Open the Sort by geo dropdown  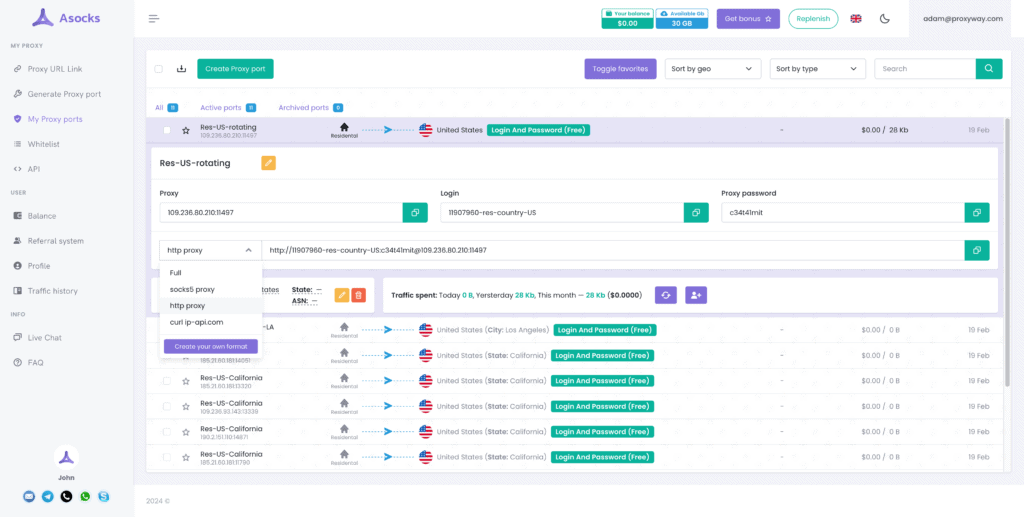point(711,69)
